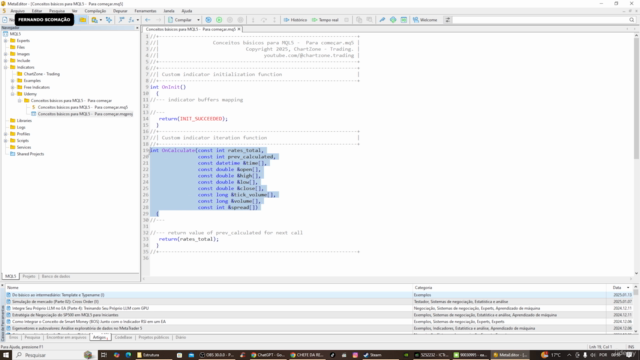This screenshot has width=640, height=360.
Task: Select the Libraries folder
Action: [24, 120]
